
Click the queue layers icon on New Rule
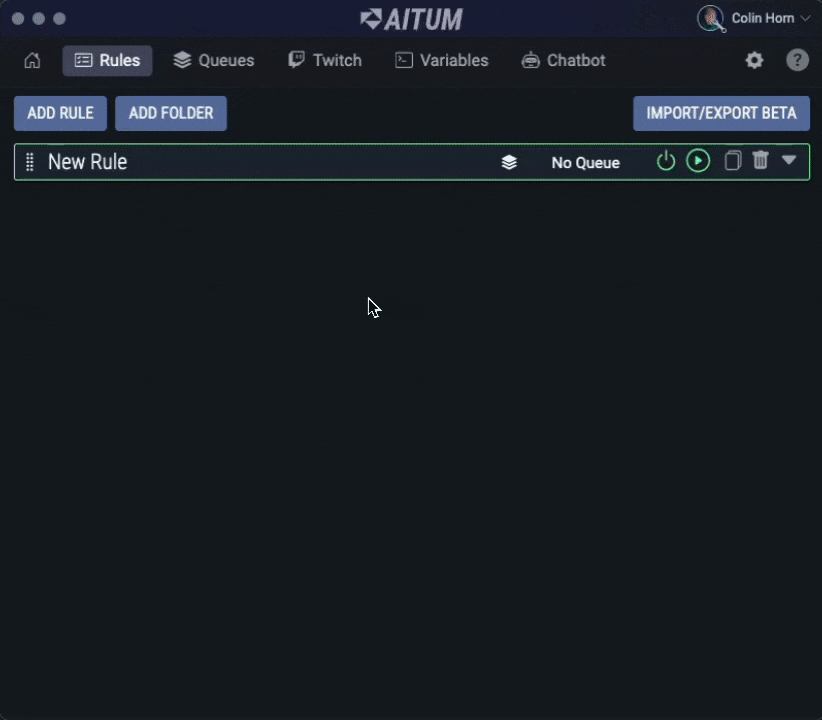pos(509,162)
